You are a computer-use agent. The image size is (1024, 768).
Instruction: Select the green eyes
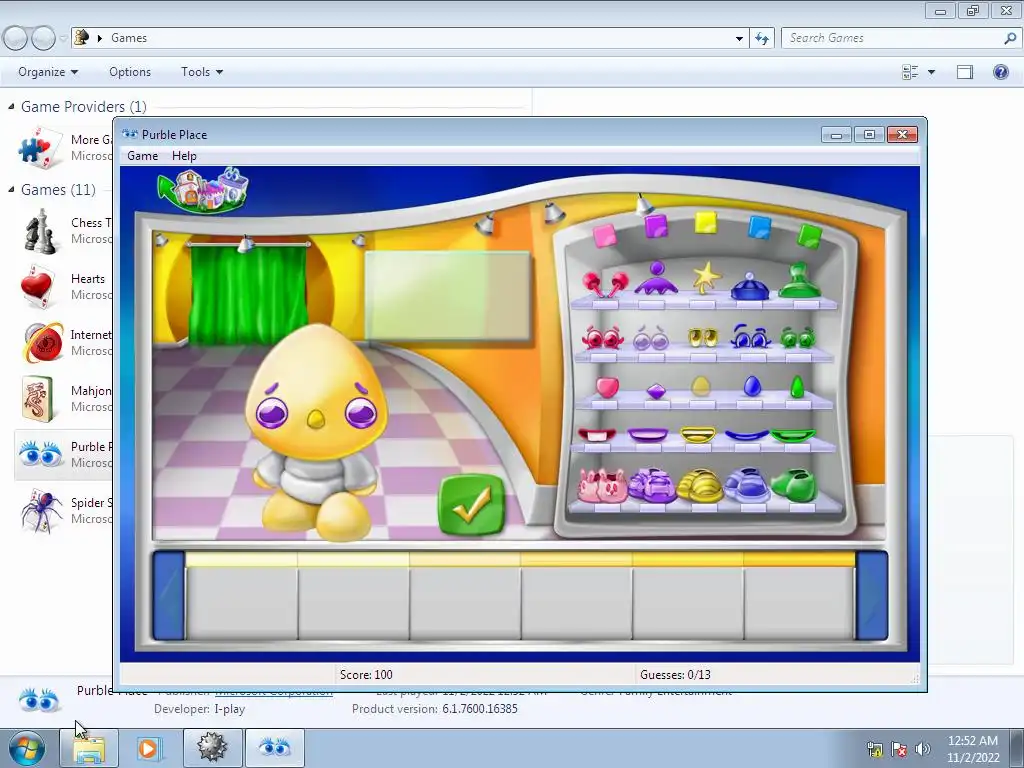coord(798,337)
